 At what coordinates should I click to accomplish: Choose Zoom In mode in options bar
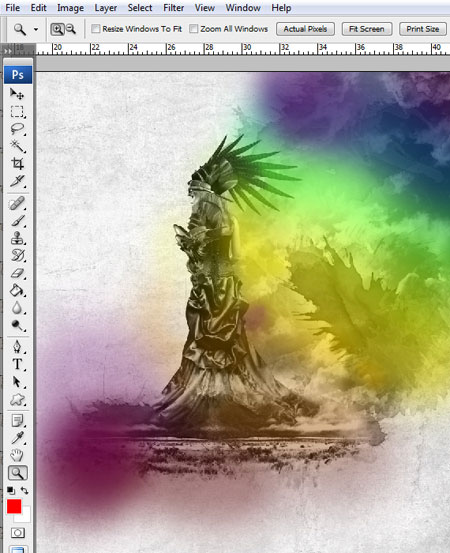click(57, 29)
